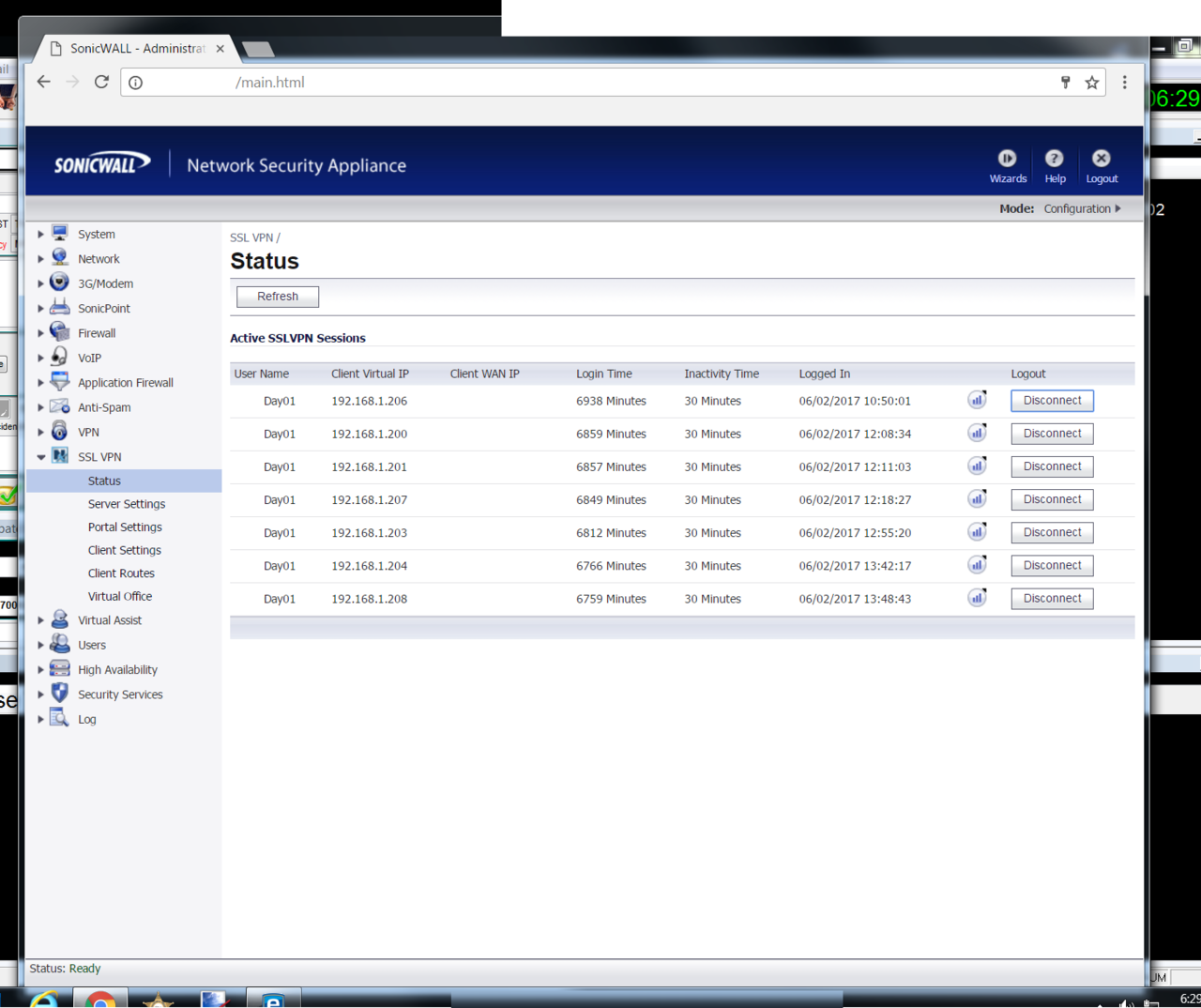Open Server Settings under SSL VPN
Viewport: 1201px width, 1008px height.
[127, 504]
